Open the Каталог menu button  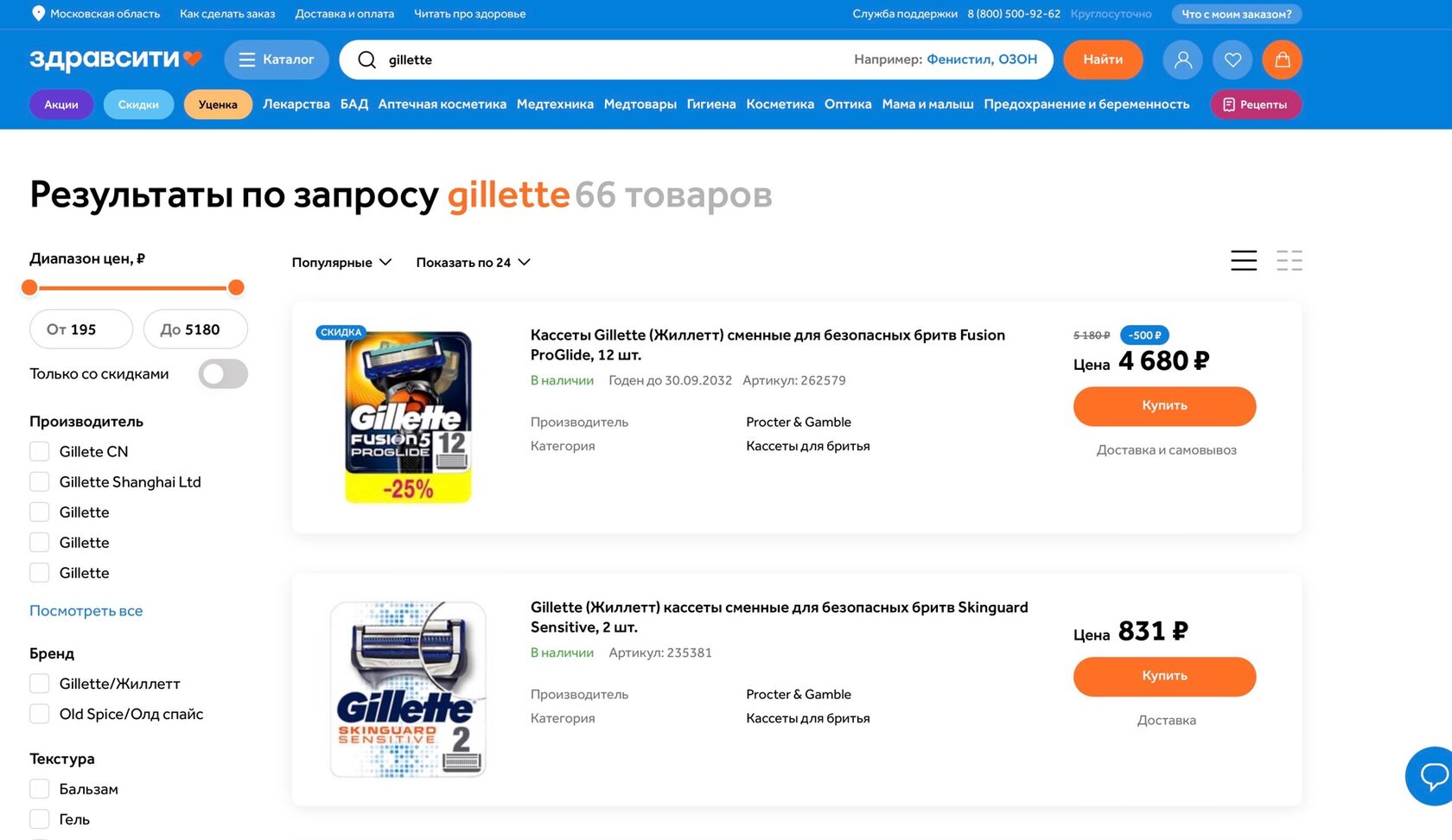277,60
